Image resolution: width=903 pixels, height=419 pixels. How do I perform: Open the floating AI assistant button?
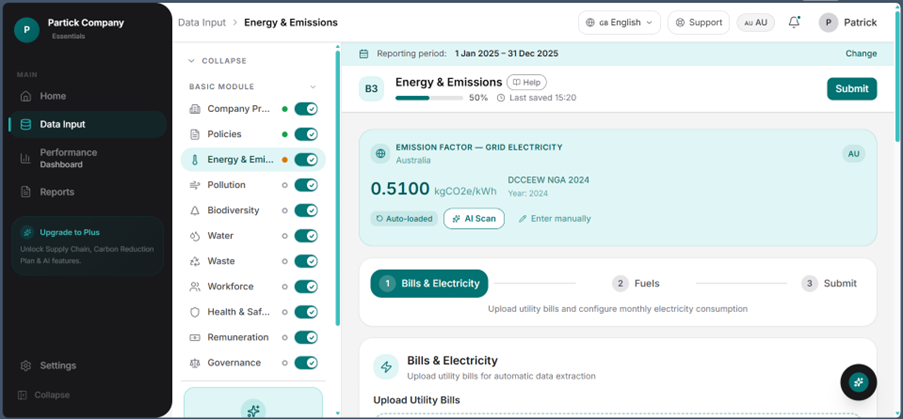pyautogui.click(x=858, y=382)
